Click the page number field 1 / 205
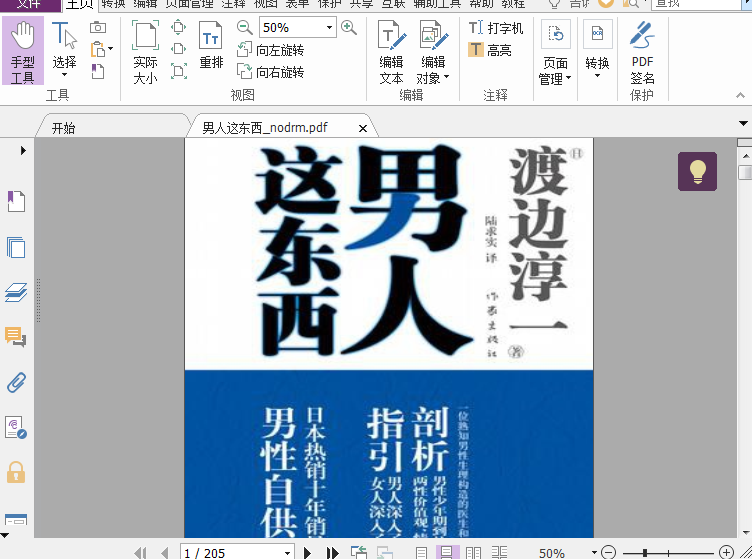 pyautogui.click(x=237, y=552)
